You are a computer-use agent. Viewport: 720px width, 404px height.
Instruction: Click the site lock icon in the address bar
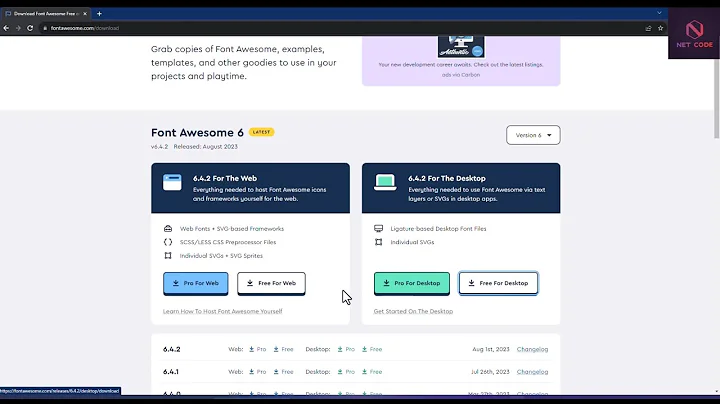click(45, 28)
